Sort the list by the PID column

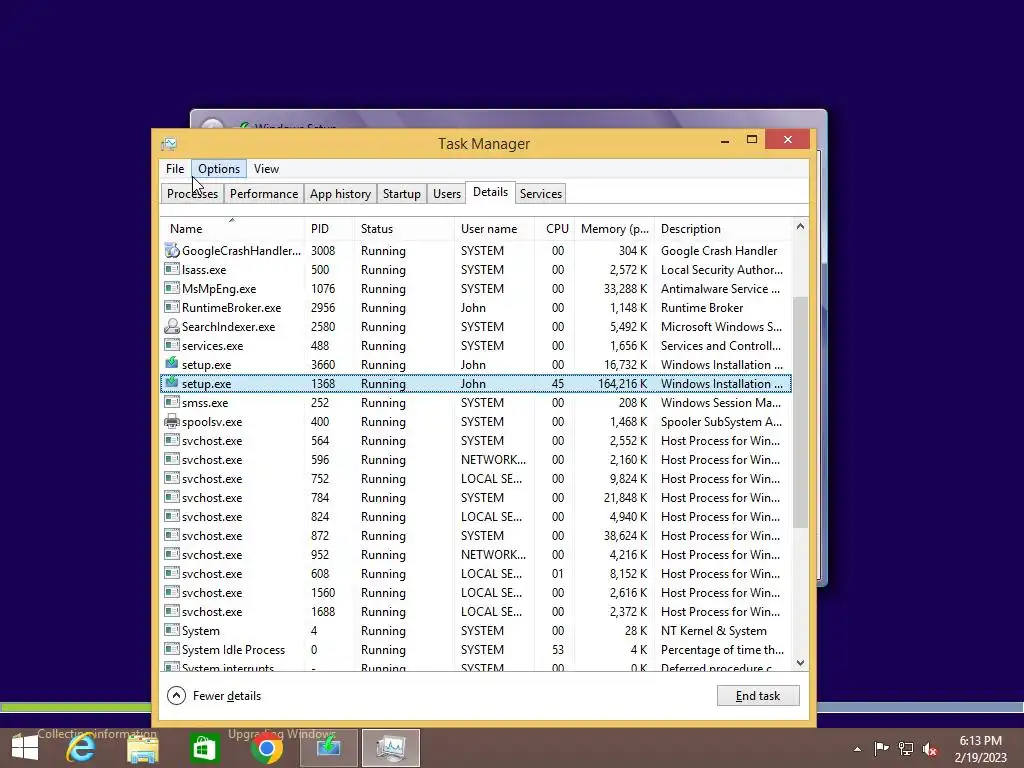tap(329, 229)
